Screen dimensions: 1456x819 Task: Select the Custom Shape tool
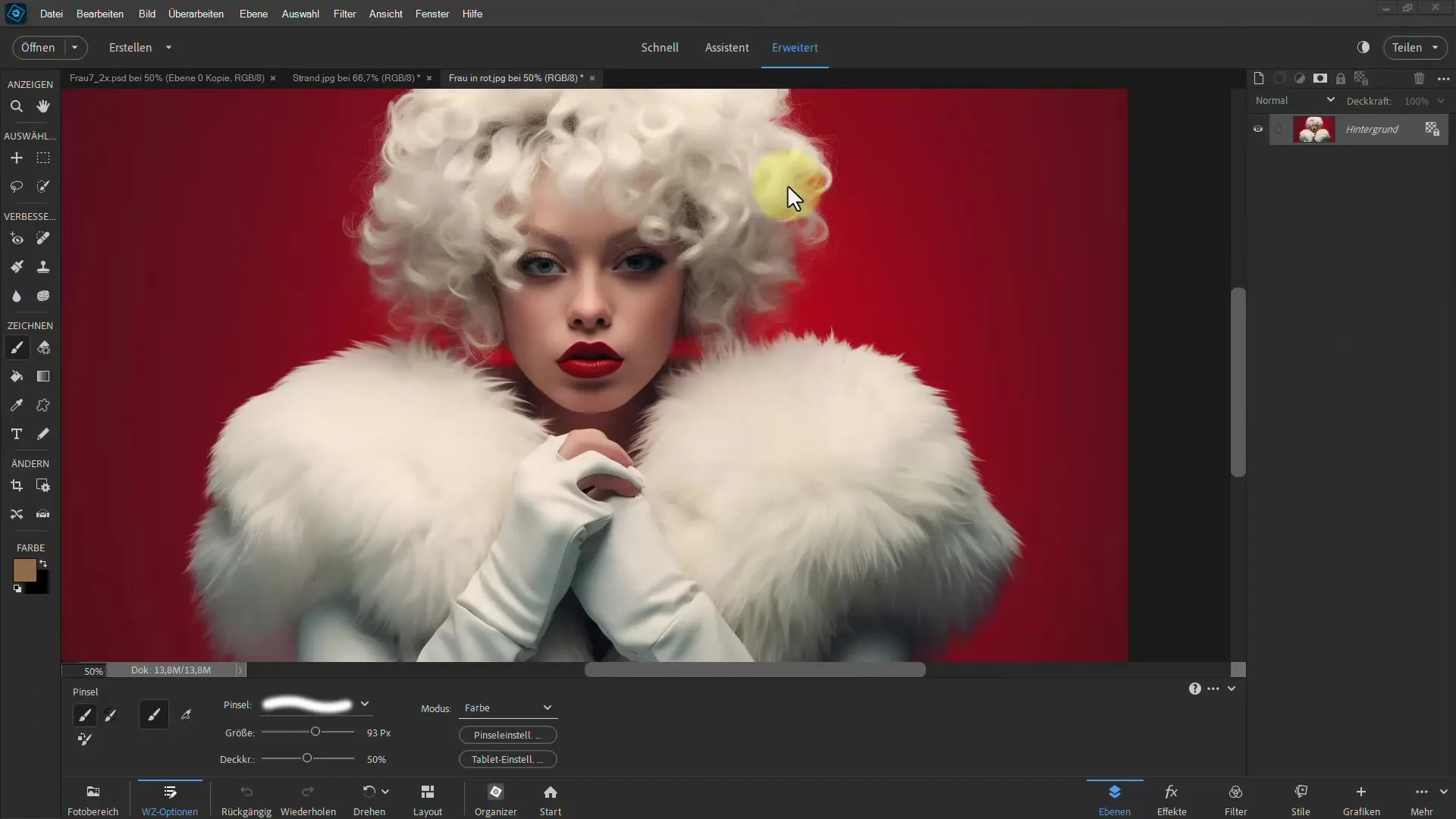43,406
